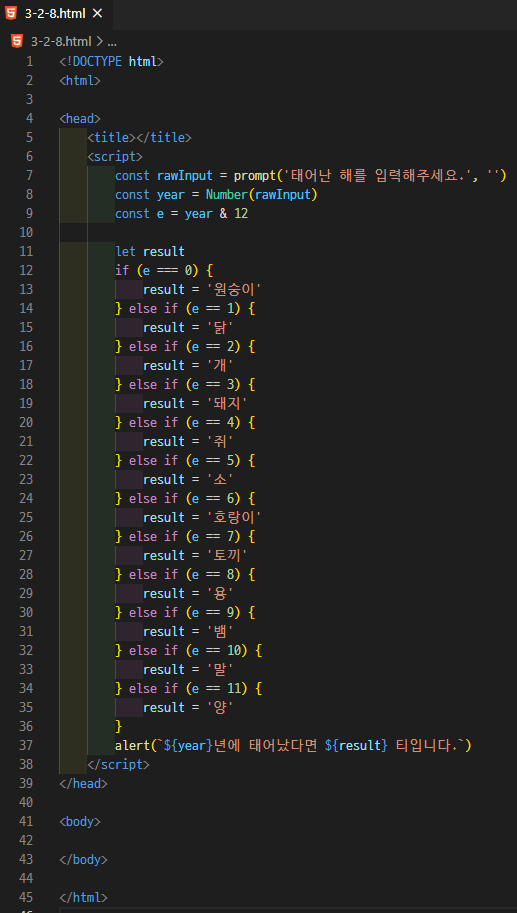This screenshot has width=517, height=913.
Task: Click the ${result} template placeholder
Action: click(x=355, y=745)
